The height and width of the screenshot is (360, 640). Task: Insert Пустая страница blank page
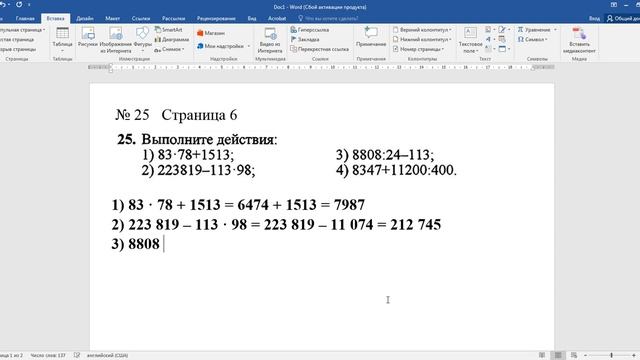point(17,40)
